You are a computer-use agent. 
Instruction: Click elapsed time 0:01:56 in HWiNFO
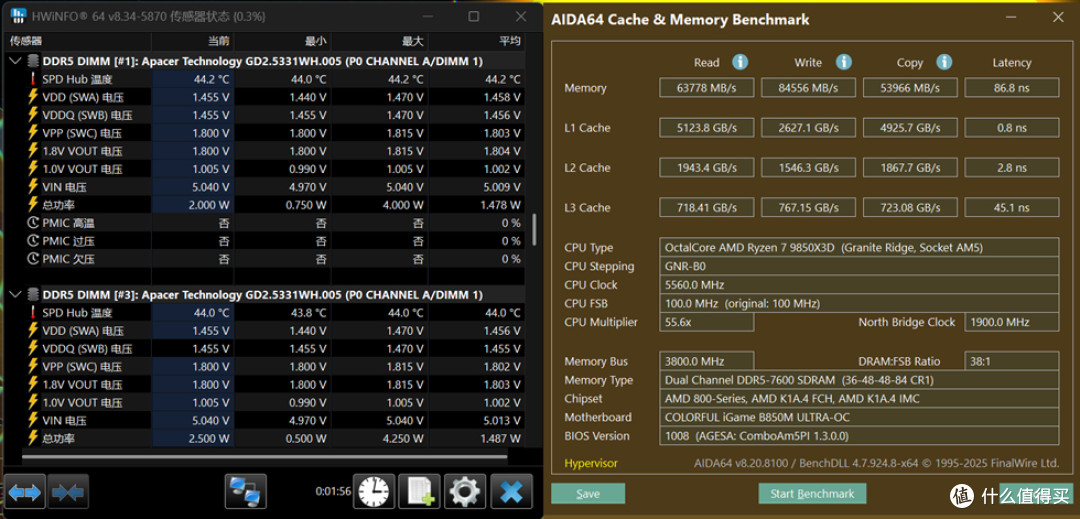click(333, 491)
